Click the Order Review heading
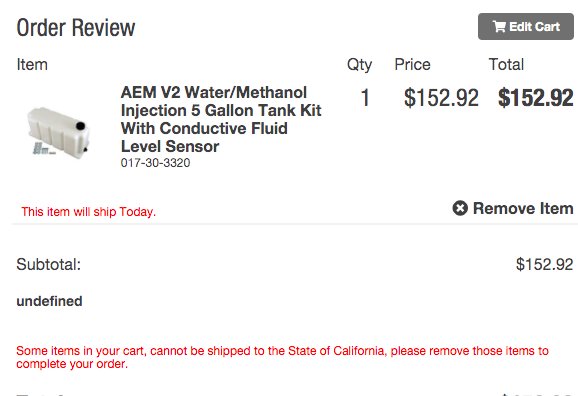 pos(76,28)
